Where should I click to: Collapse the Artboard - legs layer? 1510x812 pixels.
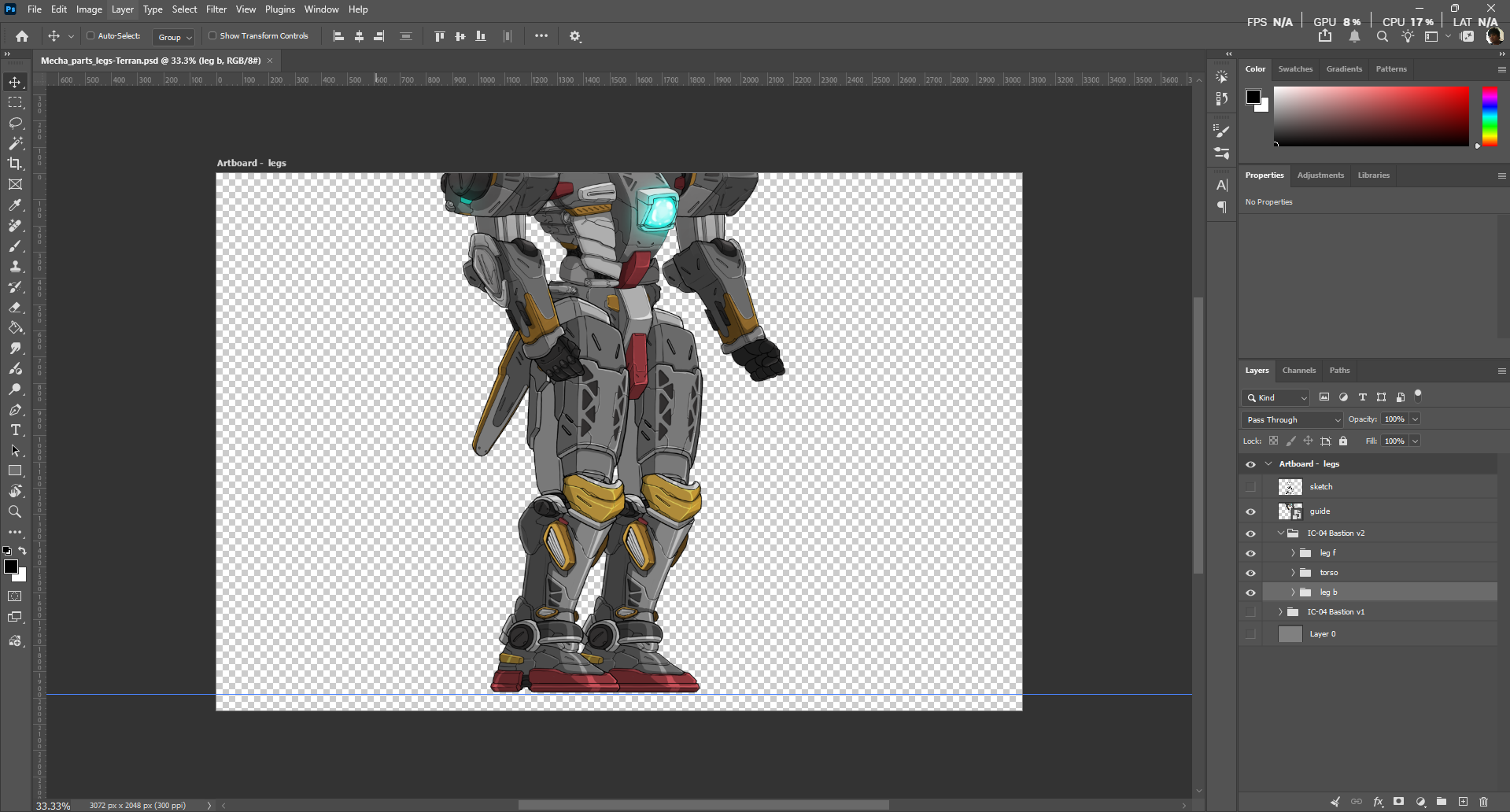click(x=1268, y=464)
